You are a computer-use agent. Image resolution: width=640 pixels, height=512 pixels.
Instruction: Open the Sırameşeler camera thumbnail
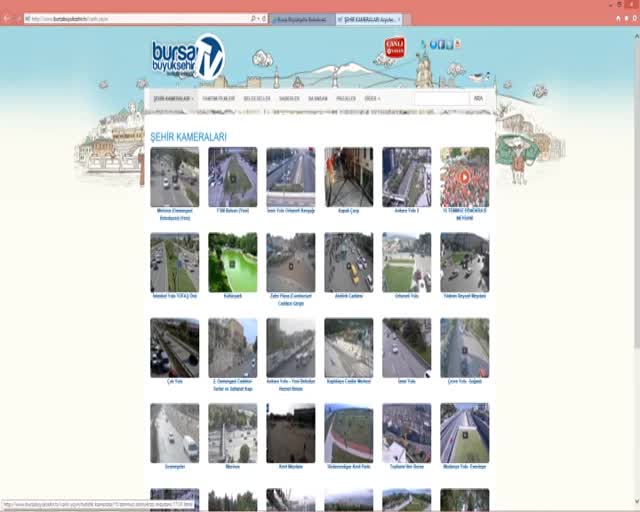point(175,433)
